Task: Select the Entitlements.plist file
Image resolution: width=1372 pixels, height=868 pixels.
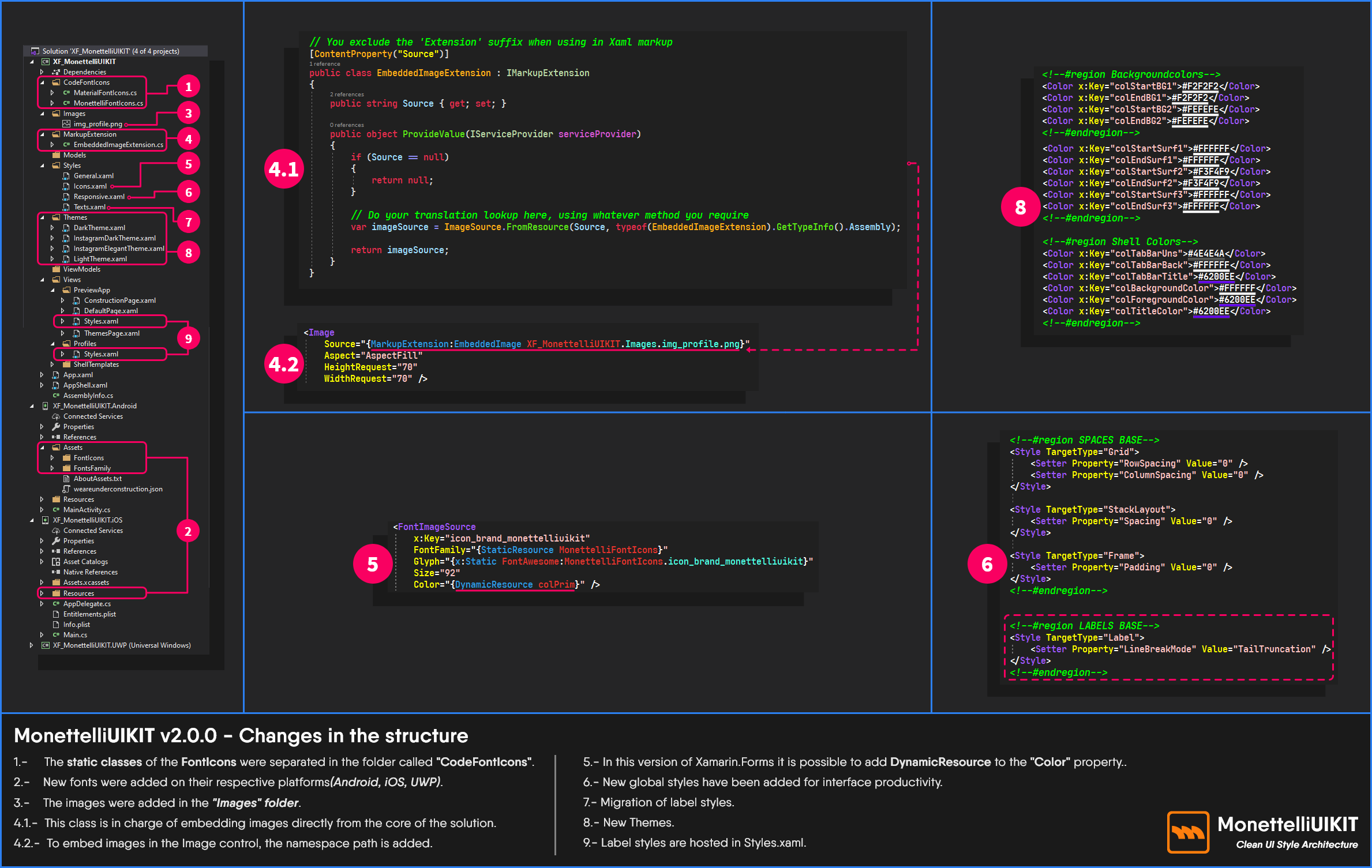Action: click(x=89, y=614)
